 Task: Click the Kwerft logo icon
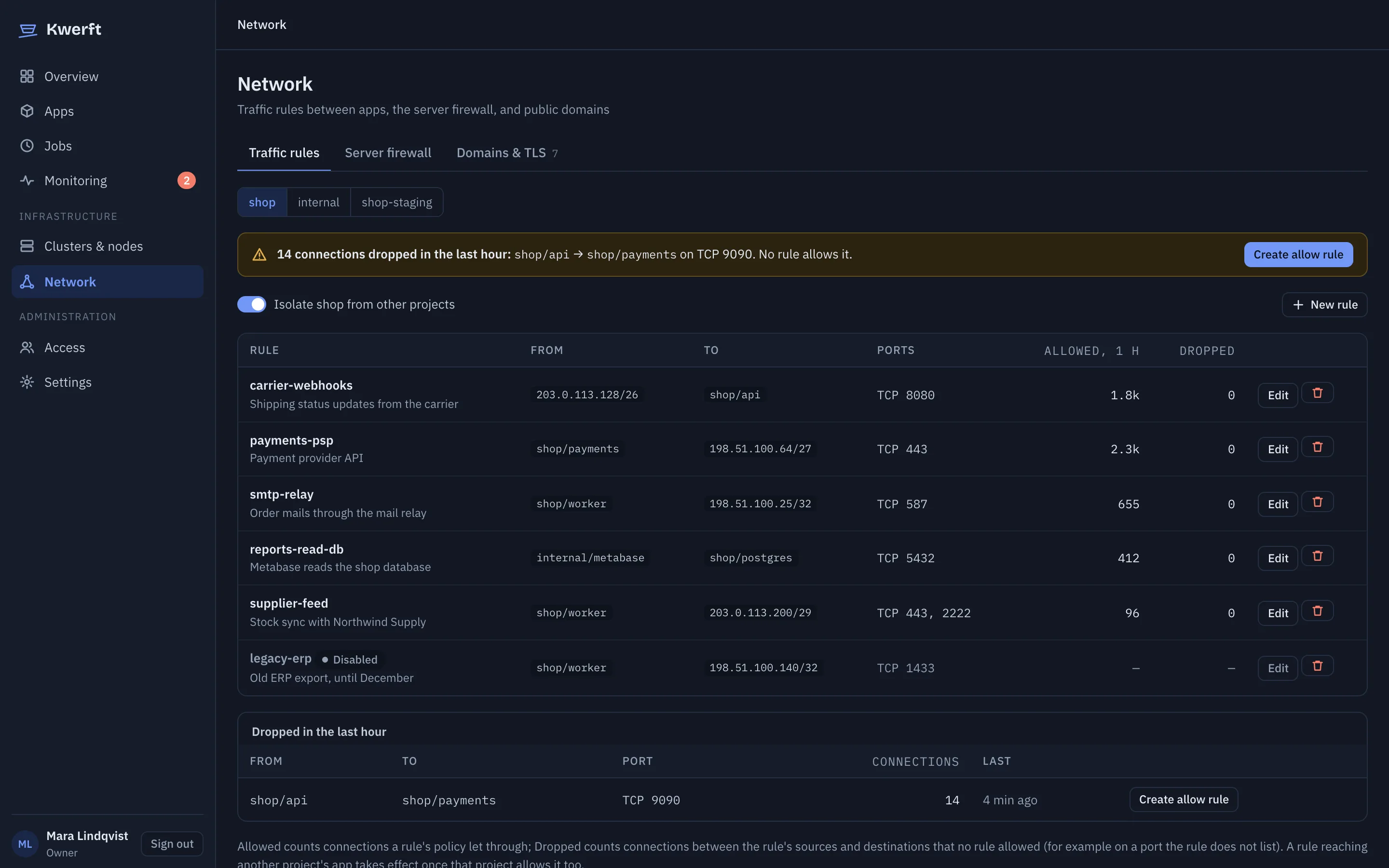tap(27, 30)
